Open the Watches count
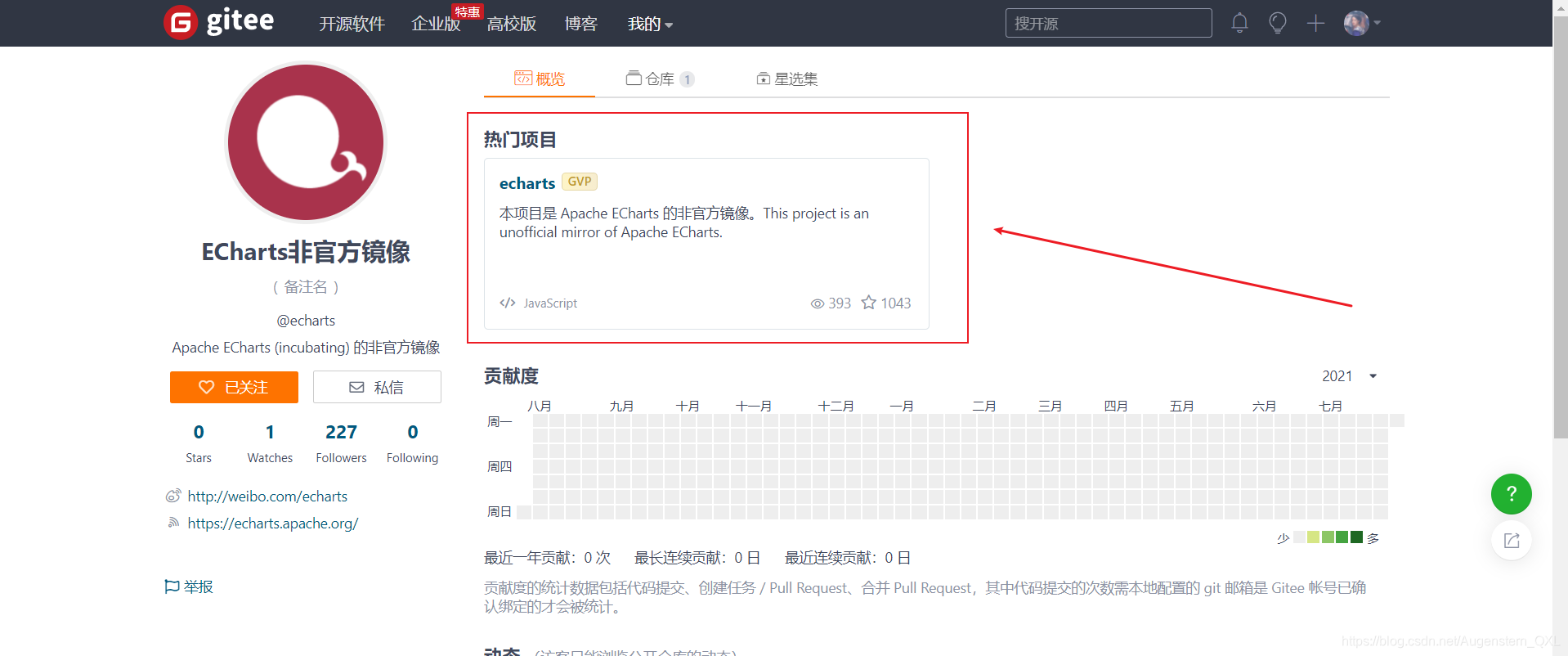Viewport: 1568px width, 656px height. tap(270, 443)
